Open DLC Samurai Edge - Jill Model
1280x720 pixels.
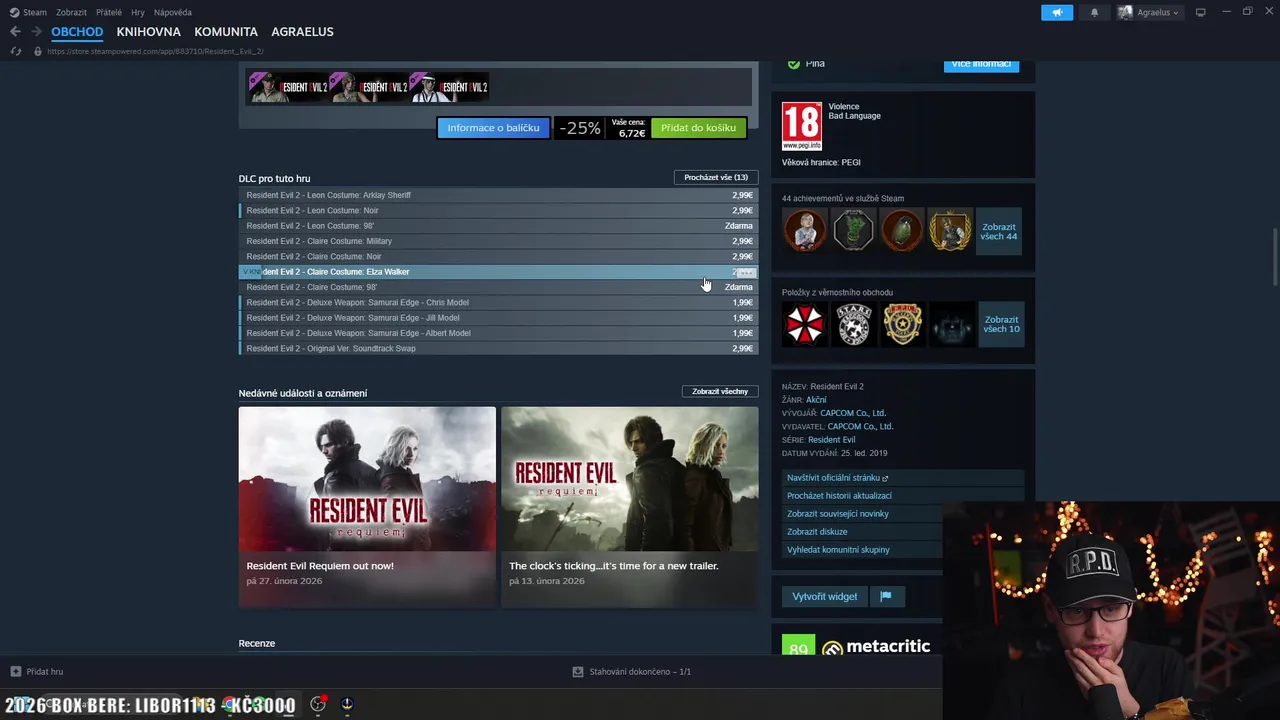click(498, 318)
